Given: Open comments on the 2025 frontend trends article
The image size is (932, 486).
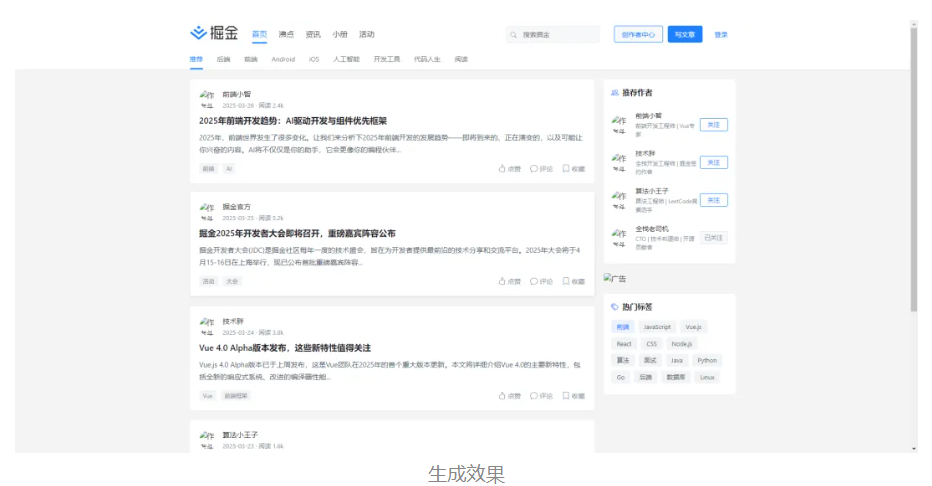Looking at the screenshot, I should pyautogui.click(x=541, y=169).
